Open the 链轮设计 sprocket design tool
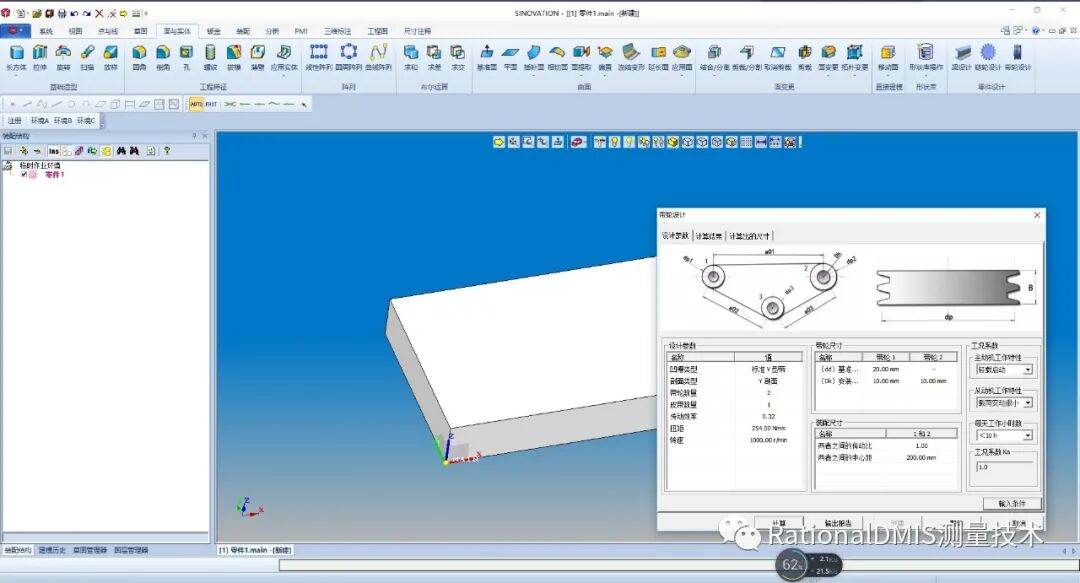Image resolution: width=1080 pixels, height=583 pixels. (988, 57)
